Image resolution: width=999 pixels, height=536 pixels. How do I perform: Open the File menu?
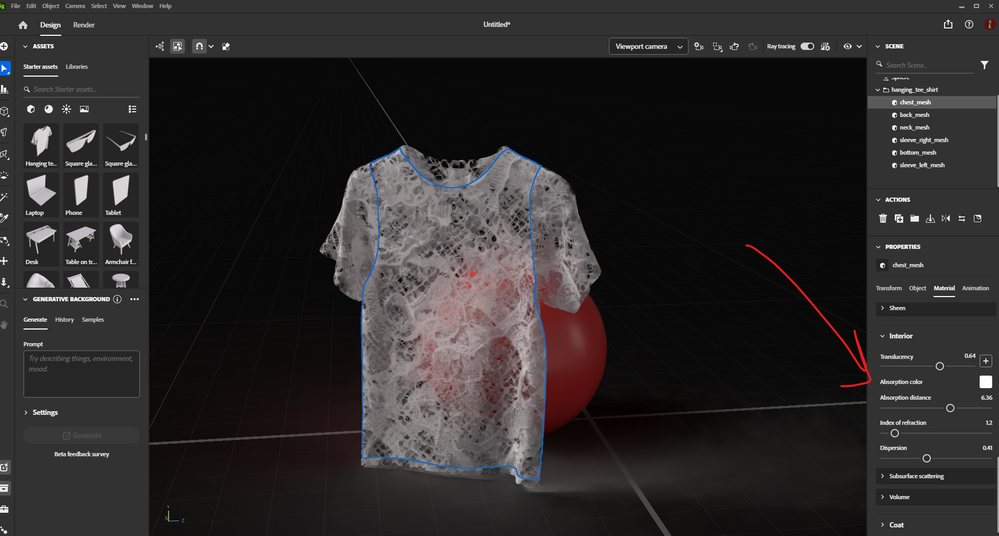click(x=15, y=6)
